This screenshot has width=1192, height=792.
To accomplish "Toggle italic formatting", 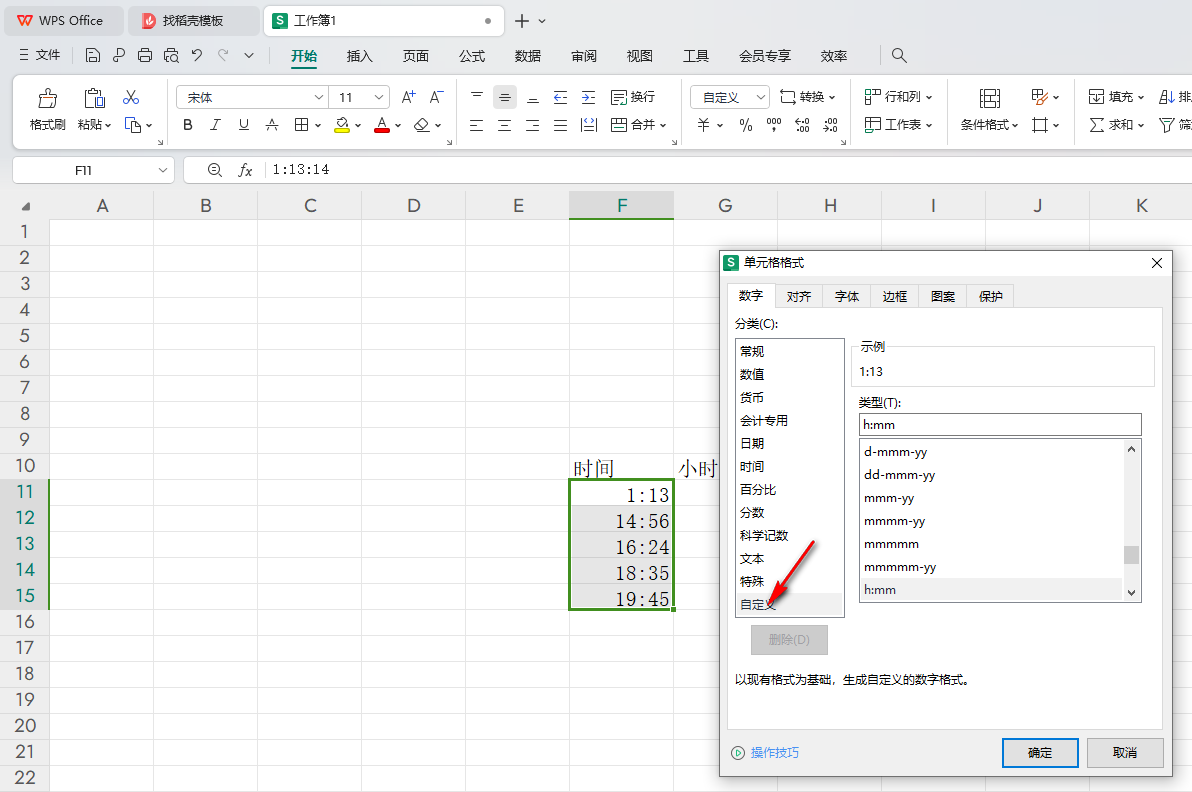I will [215, 125].
